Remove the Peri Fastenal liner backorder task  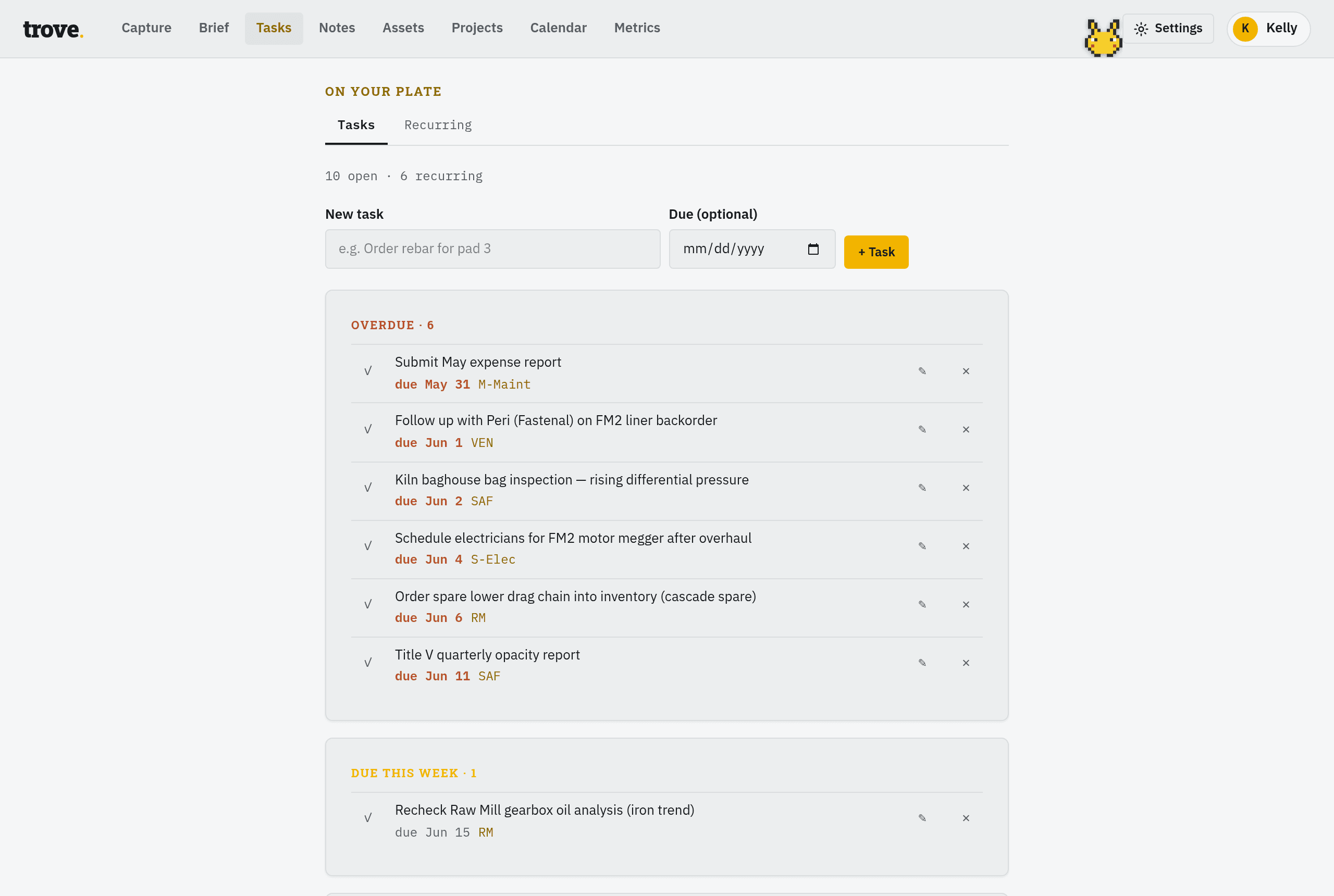pos(966,429)
